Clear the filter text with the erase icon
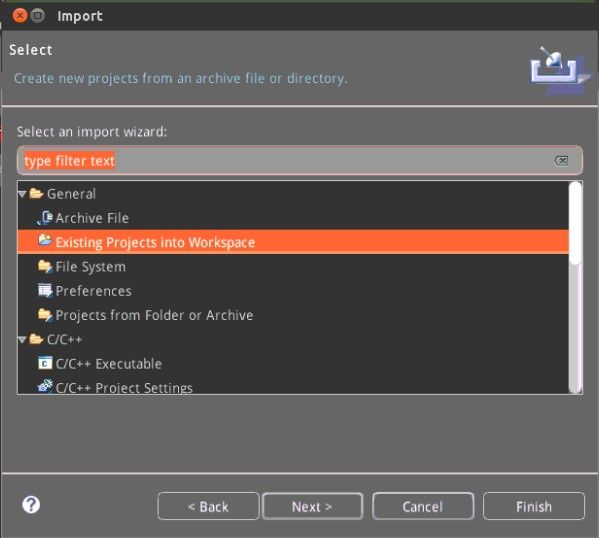This screenshot has width=599, height=538. [x=561, y=160]
